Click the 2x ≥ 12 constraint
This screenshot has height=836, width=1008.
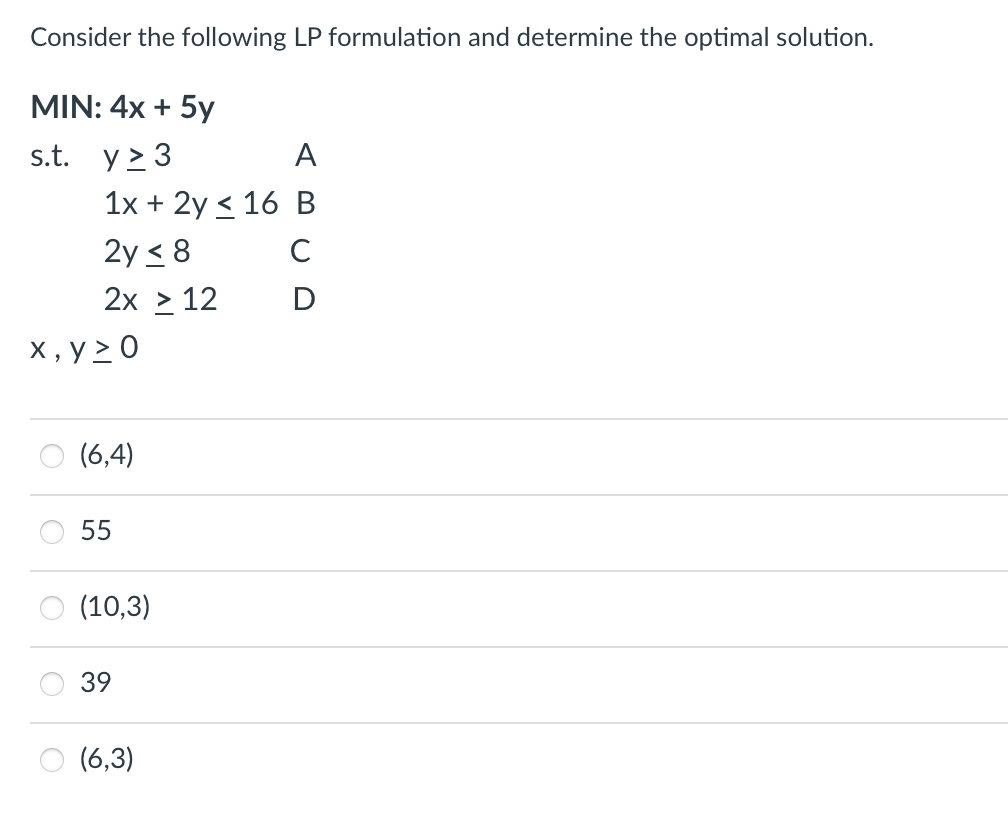[x=160, y=299]
